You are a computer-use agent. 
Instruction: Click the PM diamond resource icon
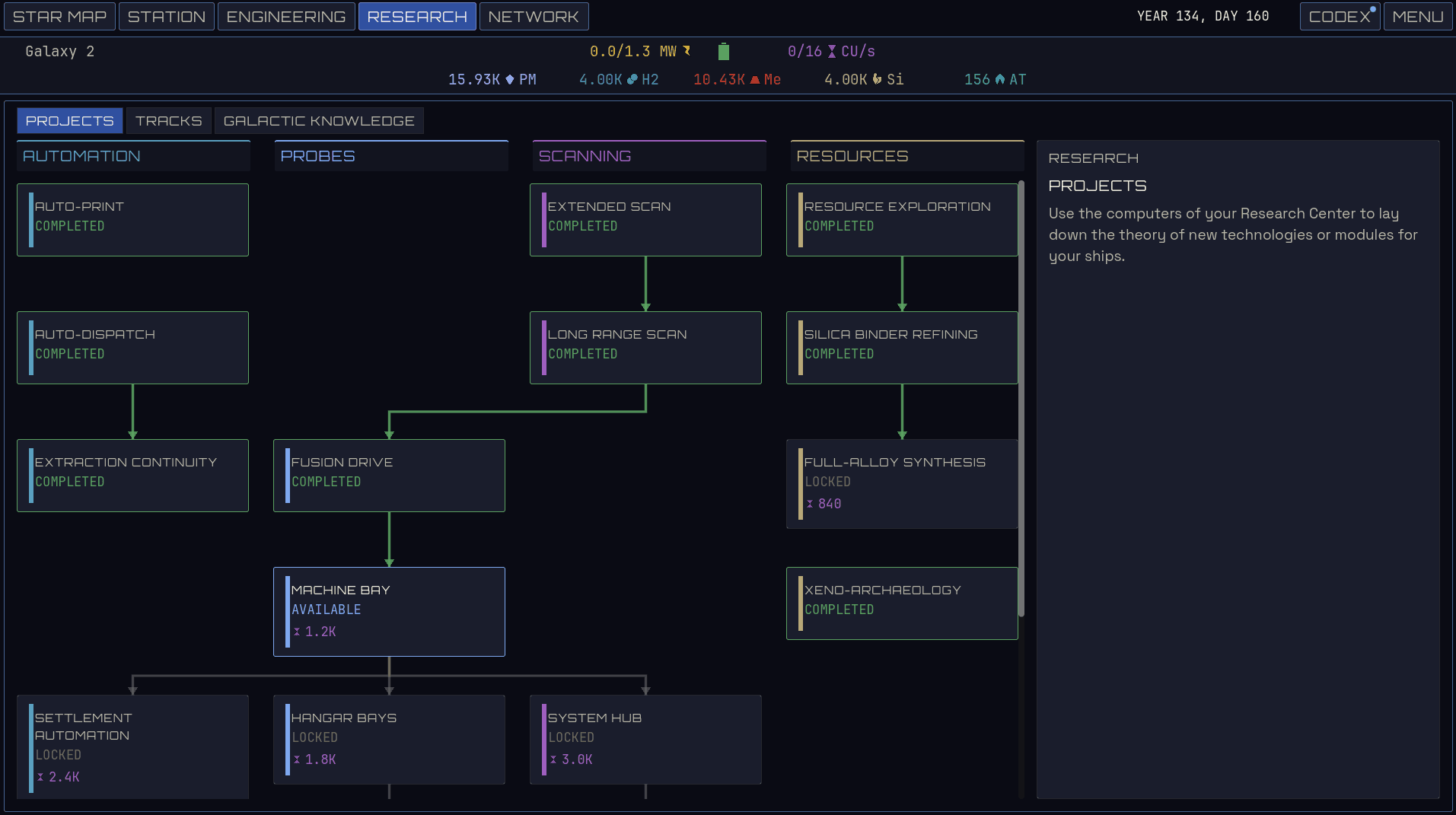pos(510,79)
